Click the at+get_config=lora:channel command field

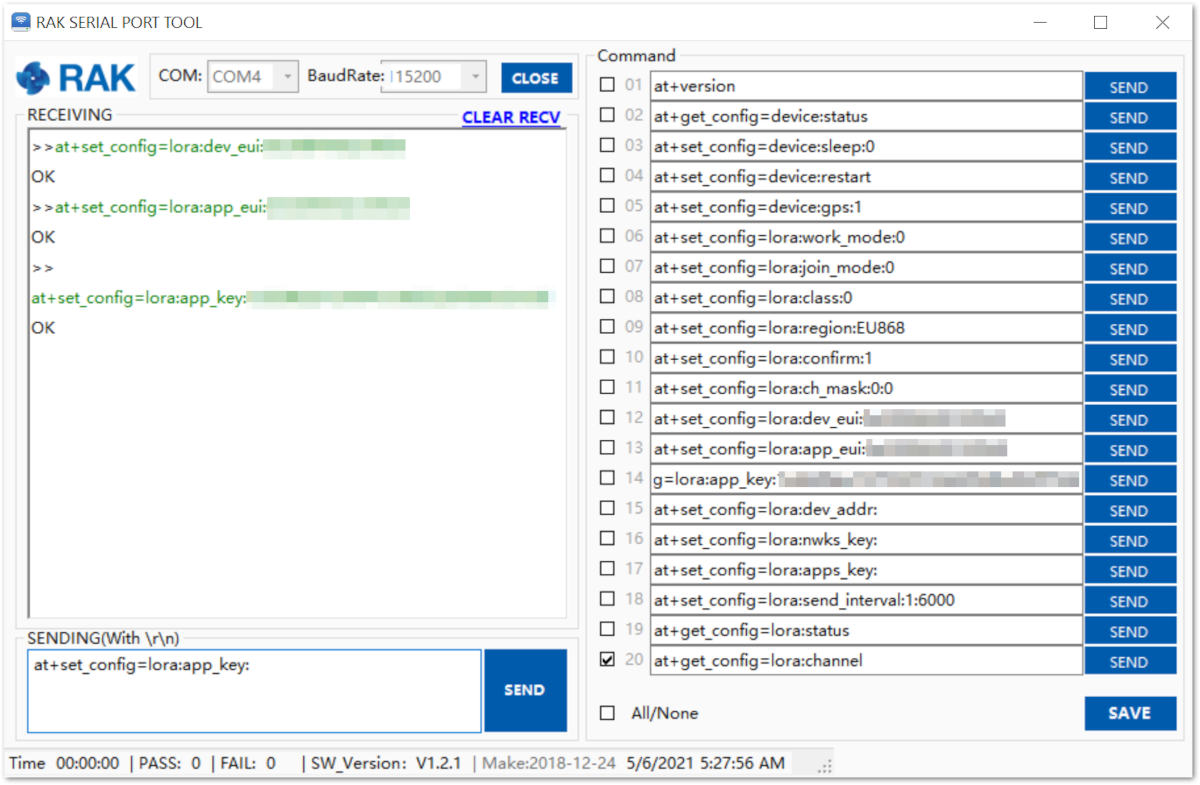(866, 660)
